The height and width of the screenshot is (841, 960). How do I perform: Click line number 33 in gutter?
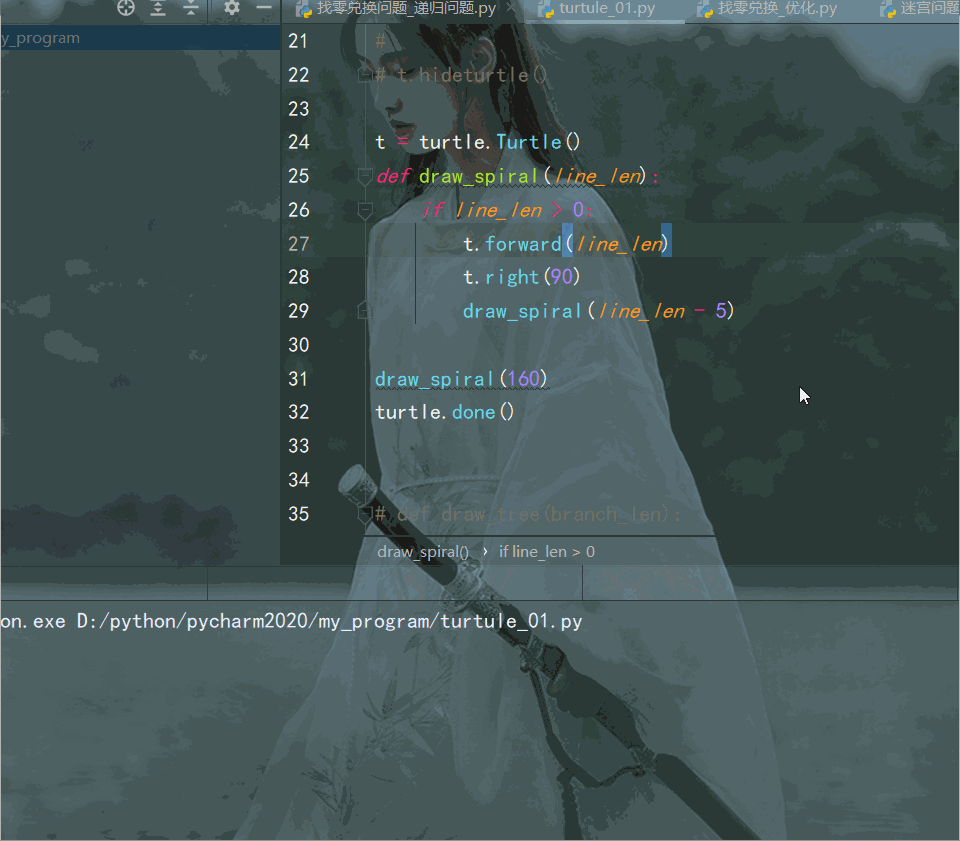(x=299, y=446)
